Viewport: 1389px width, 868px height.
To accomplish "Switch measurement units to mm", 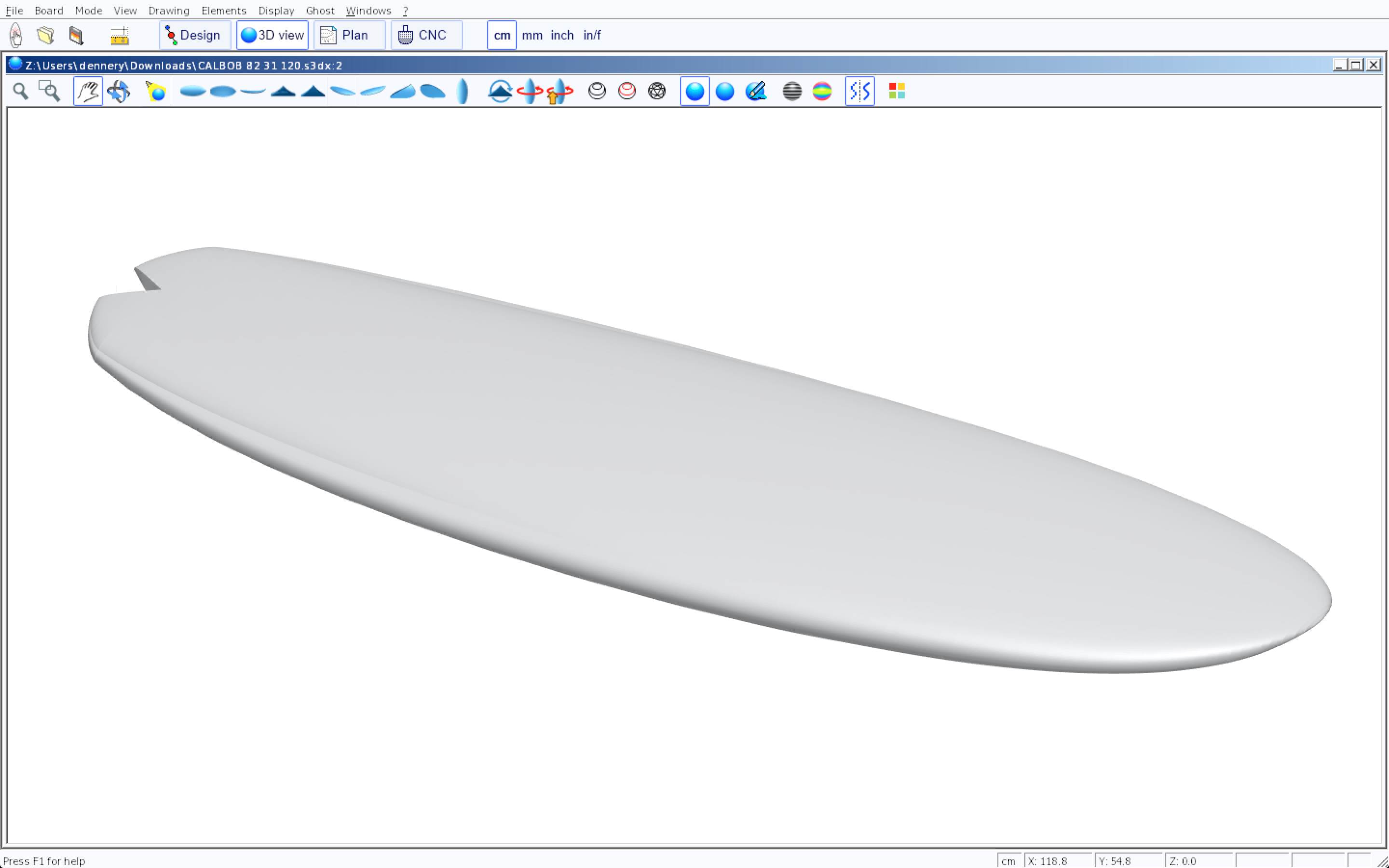I will [531, 35].
